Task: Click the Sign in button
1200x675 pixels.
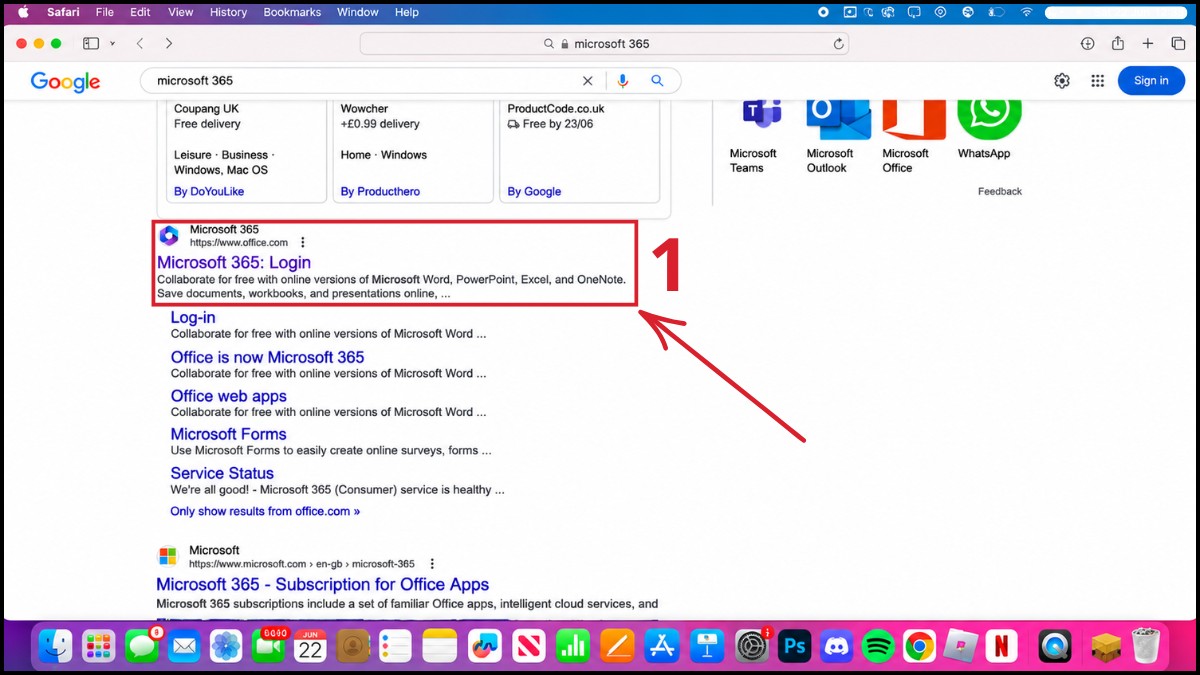Action: (x=1151, y=81)
